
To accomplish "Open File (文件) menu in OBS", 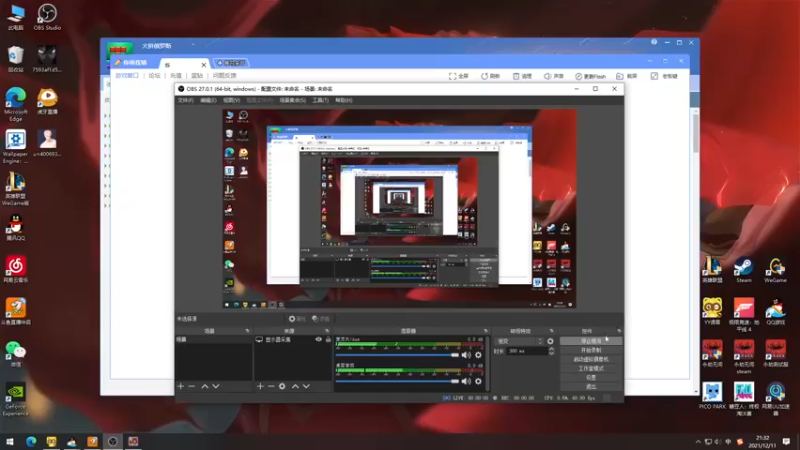I will (186, 100).
